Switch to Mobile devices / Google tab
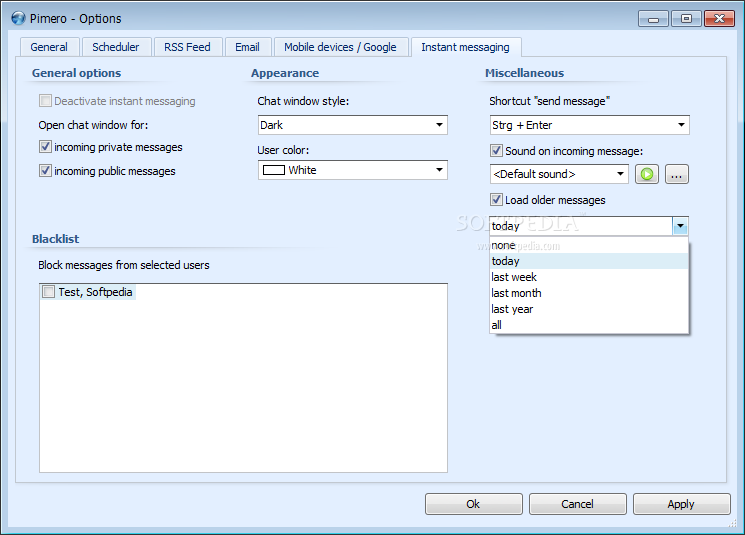Screen dimensions: 745x535 coord(340,47)
